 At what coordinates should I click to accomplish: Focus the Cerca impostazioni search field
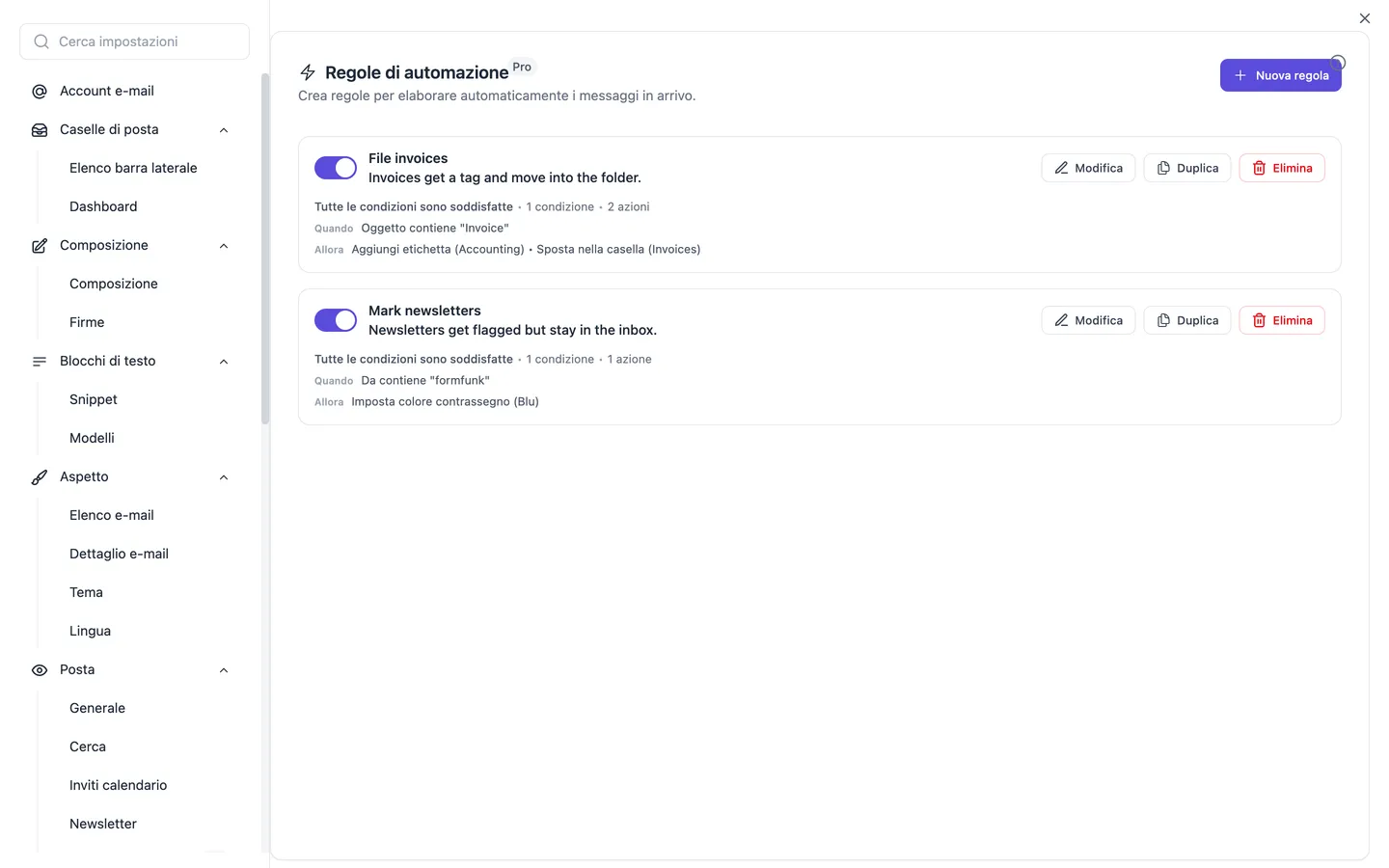coord(134,41)
